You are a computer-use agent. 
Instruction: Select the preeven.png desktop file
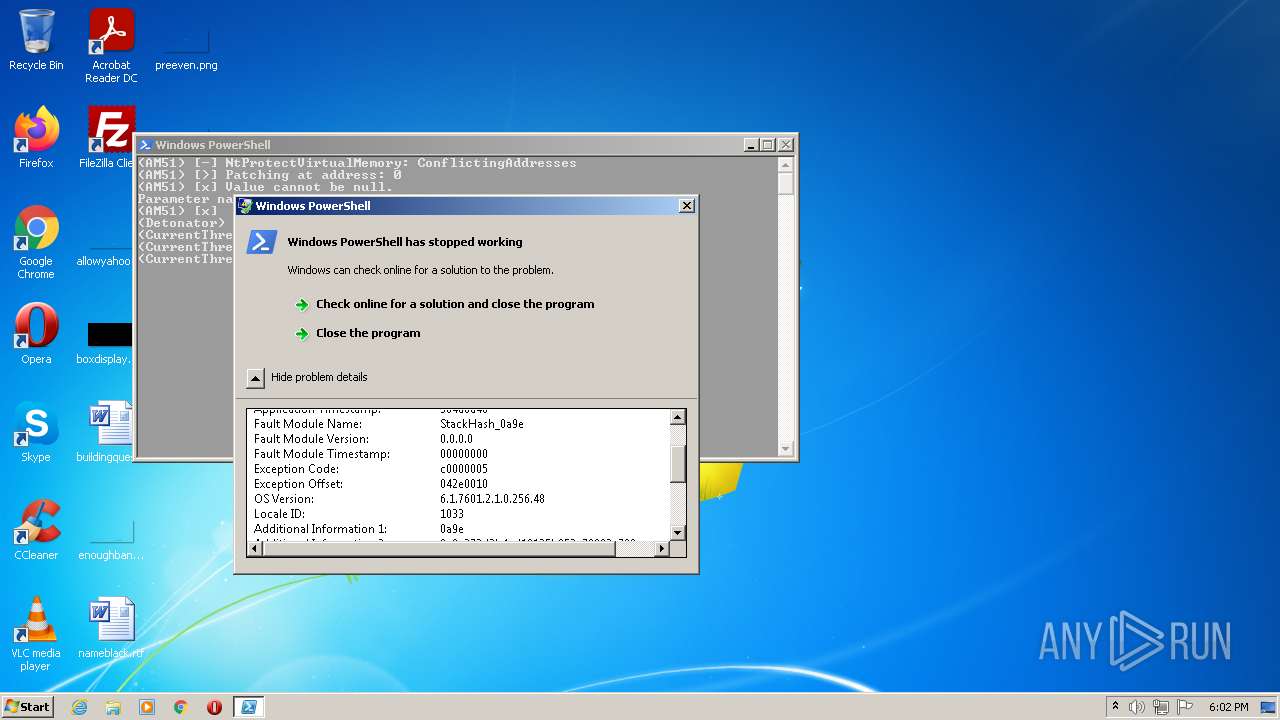[x=186, y=46]
